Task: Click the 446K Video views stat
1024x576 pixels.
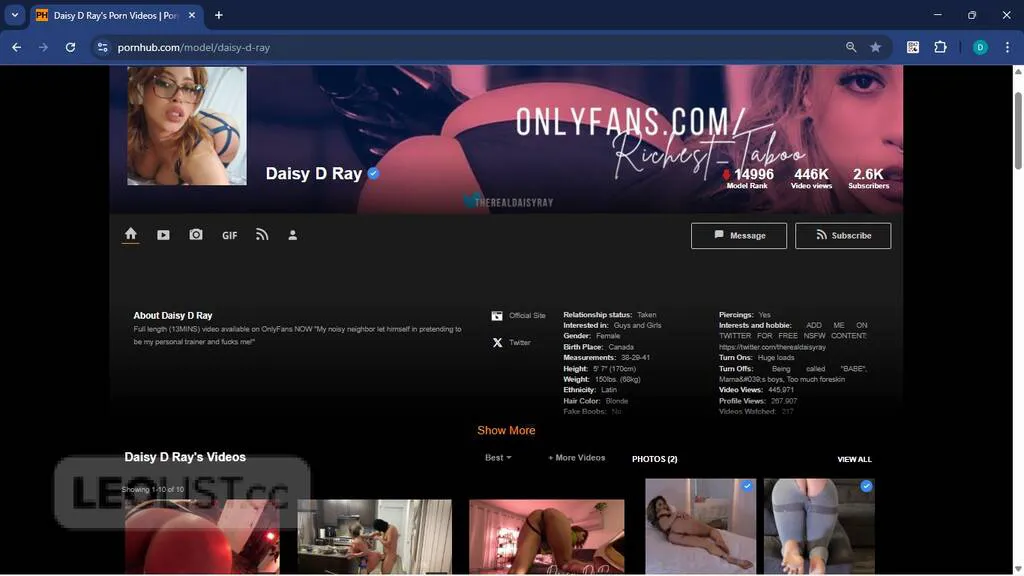Action: coord(811,178)
